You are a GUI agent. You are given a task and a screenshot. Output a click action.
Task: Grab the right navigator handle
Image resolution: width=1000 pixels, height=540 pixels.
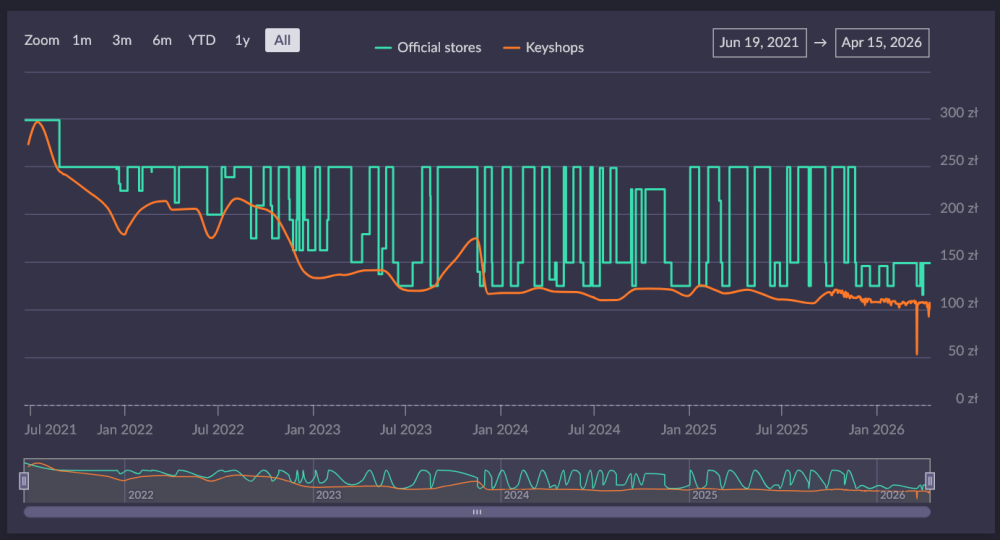929,481
